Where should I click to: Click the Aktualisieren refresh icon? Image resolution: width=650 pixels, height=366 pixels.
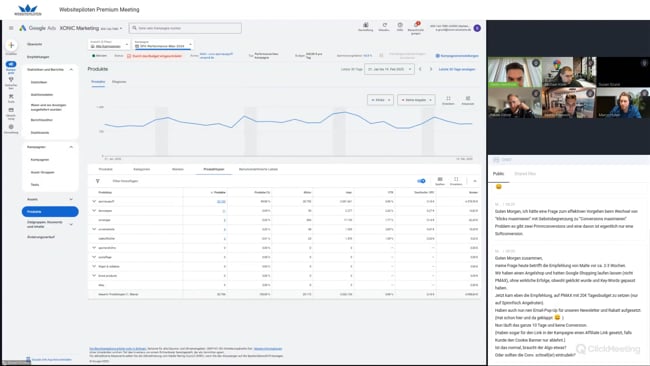coord(384,25)
